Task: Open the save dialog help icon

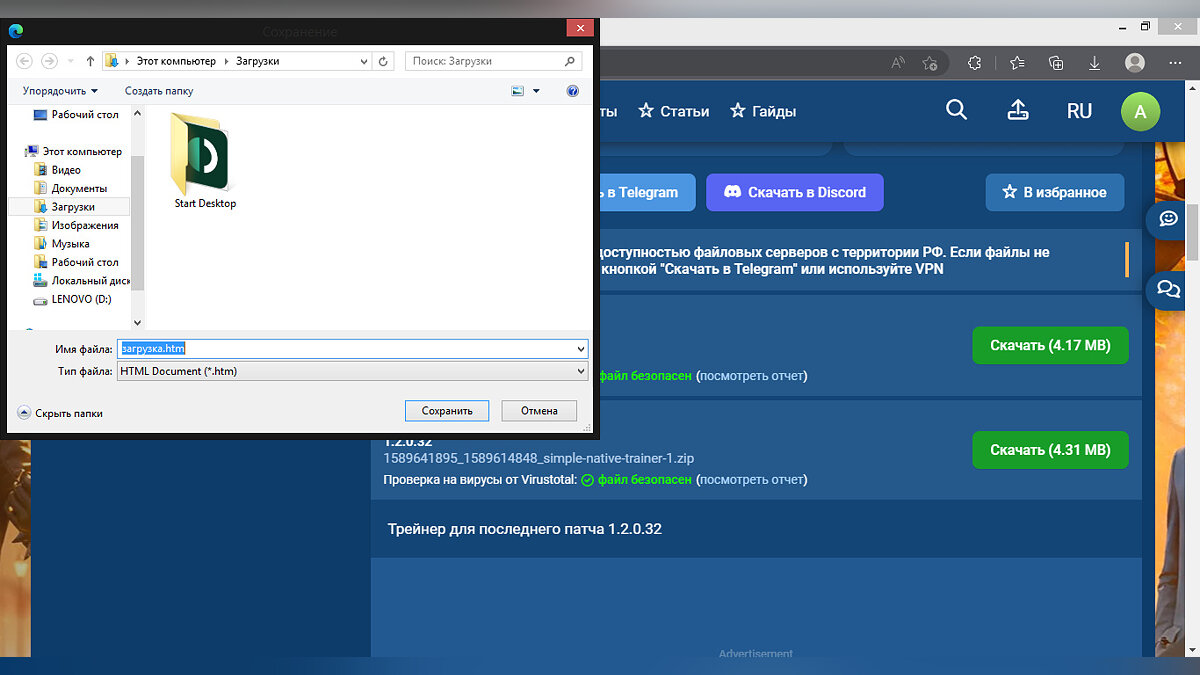Action: [573, 91]
